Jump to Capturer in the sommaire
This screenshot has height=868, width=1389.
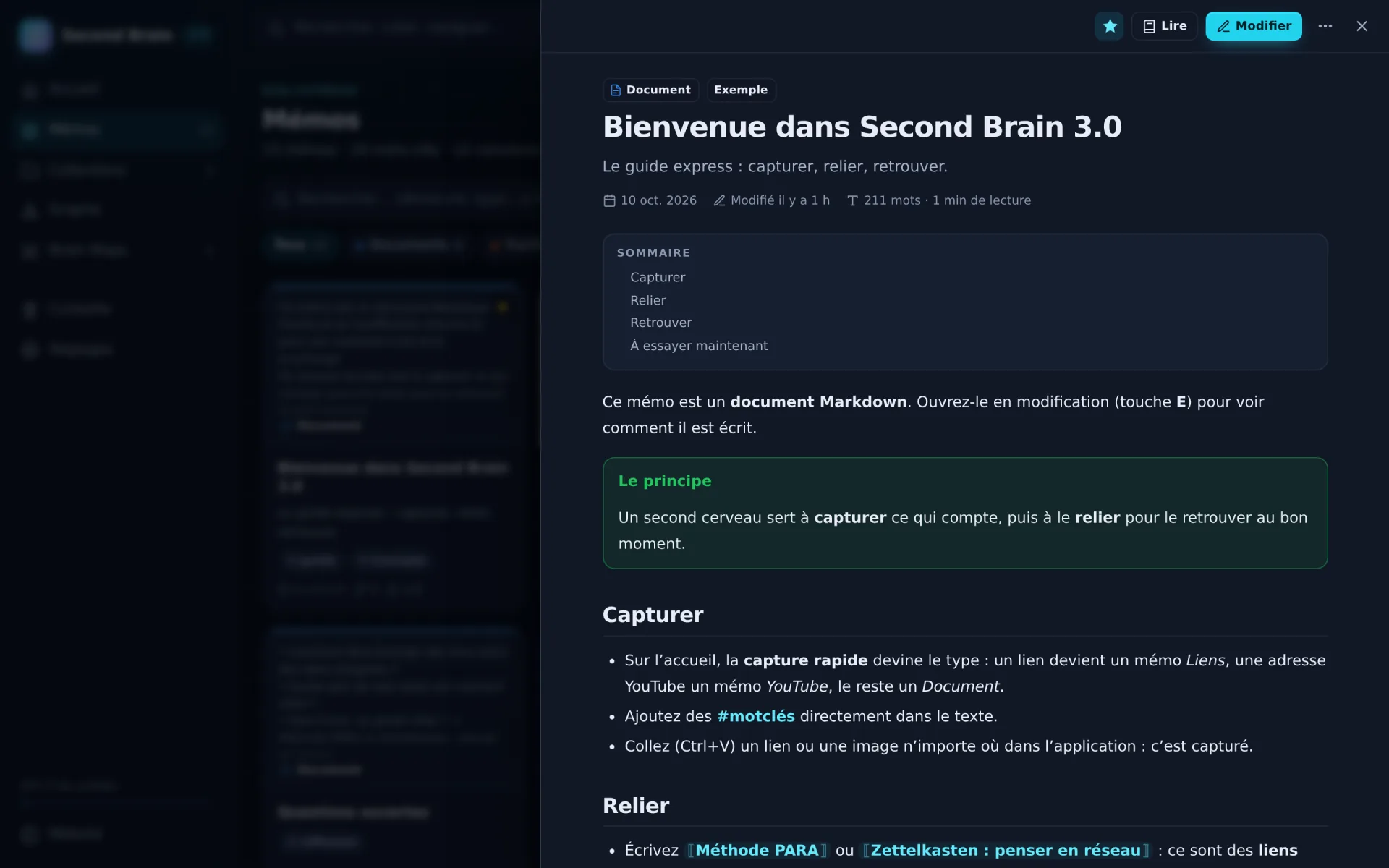657,277
